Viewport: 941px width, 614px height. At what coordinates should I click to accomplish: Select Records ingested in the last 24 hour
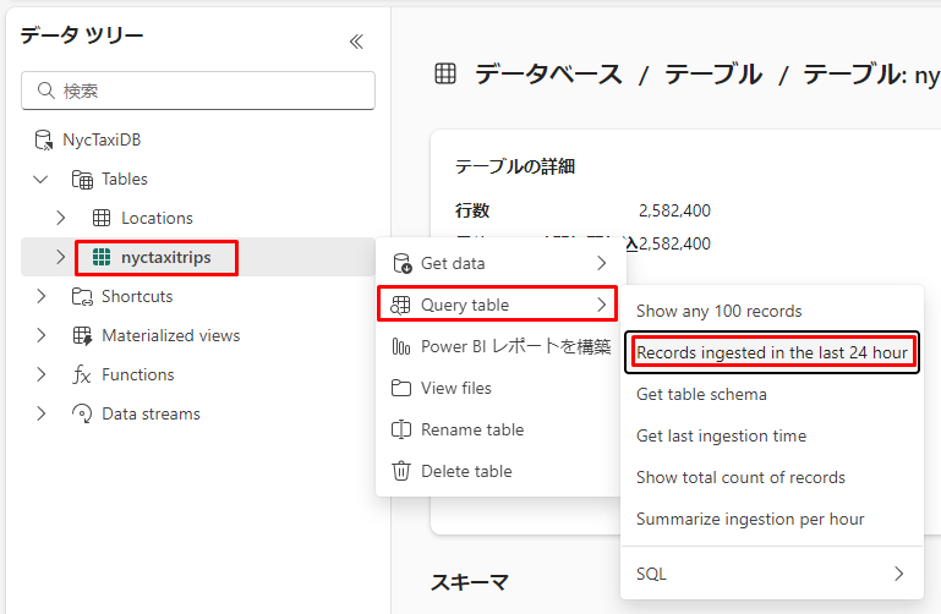point(772,352)
